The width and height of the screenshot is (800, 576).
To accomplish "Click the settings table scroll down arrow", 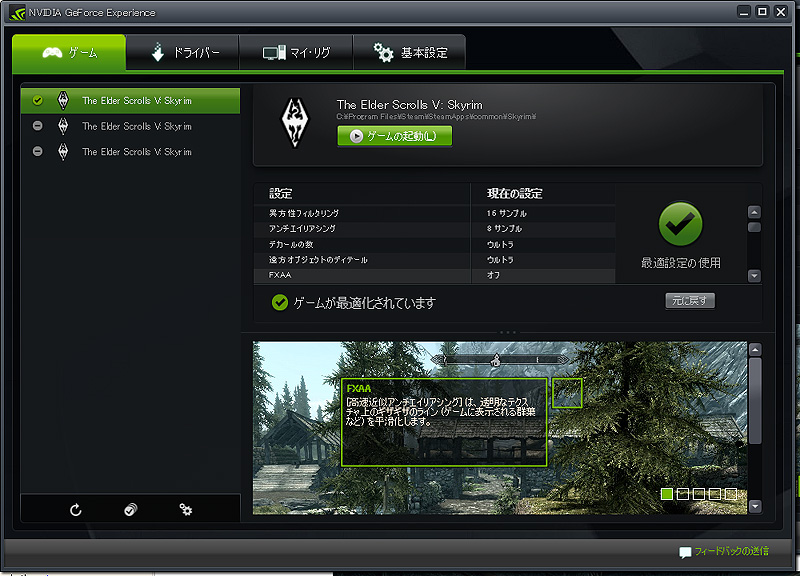I will 754,276.
